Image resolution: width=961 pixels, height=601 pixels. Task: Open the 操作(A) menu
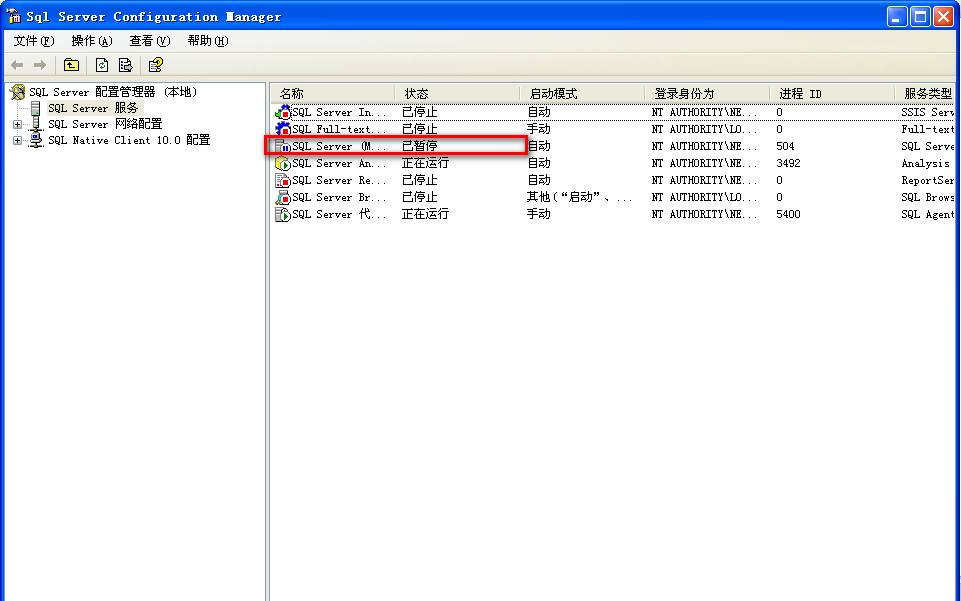click(x=92, y=41)
